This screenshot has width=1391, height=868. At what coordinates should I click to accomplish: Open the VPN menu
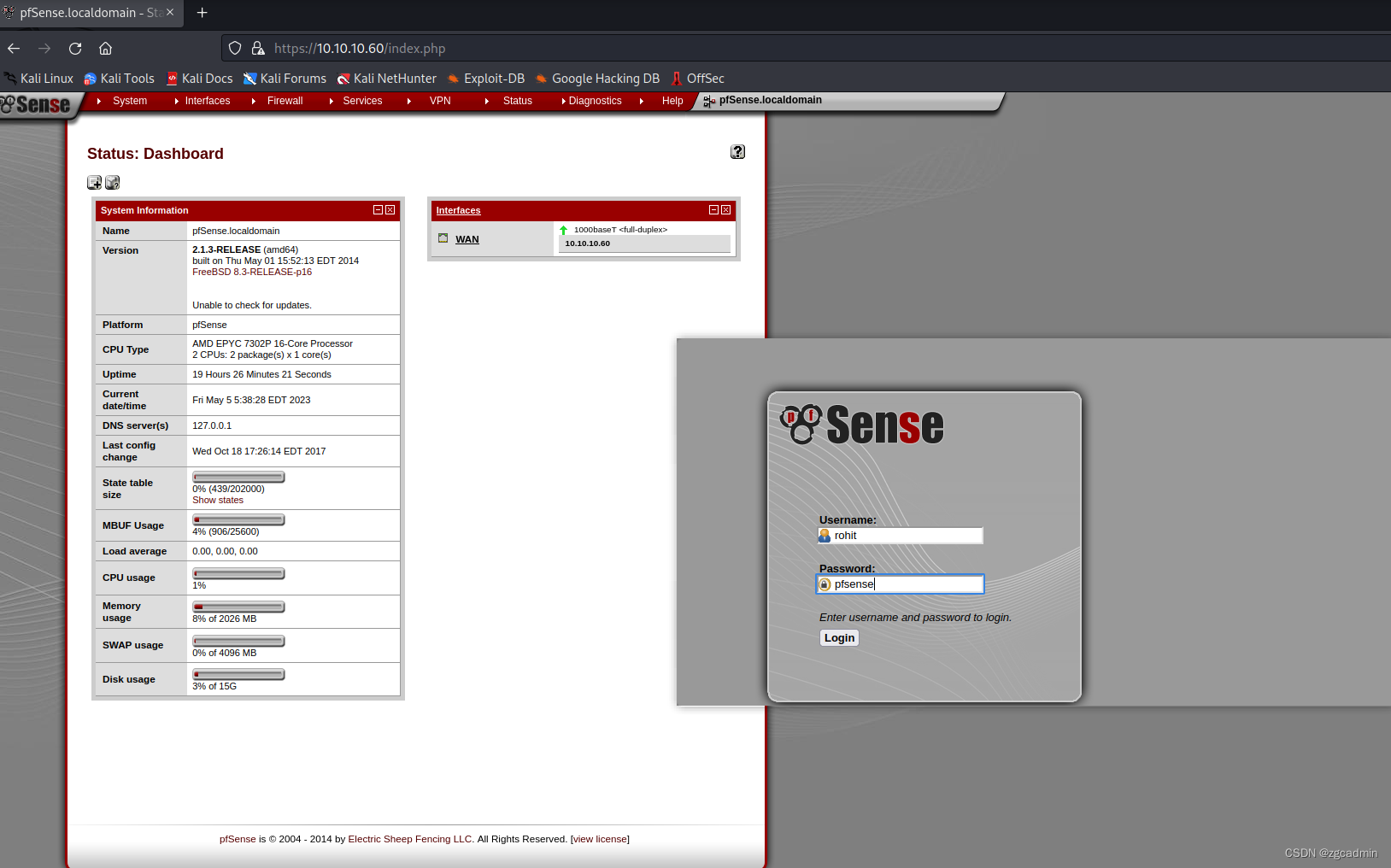coord(440,101)
